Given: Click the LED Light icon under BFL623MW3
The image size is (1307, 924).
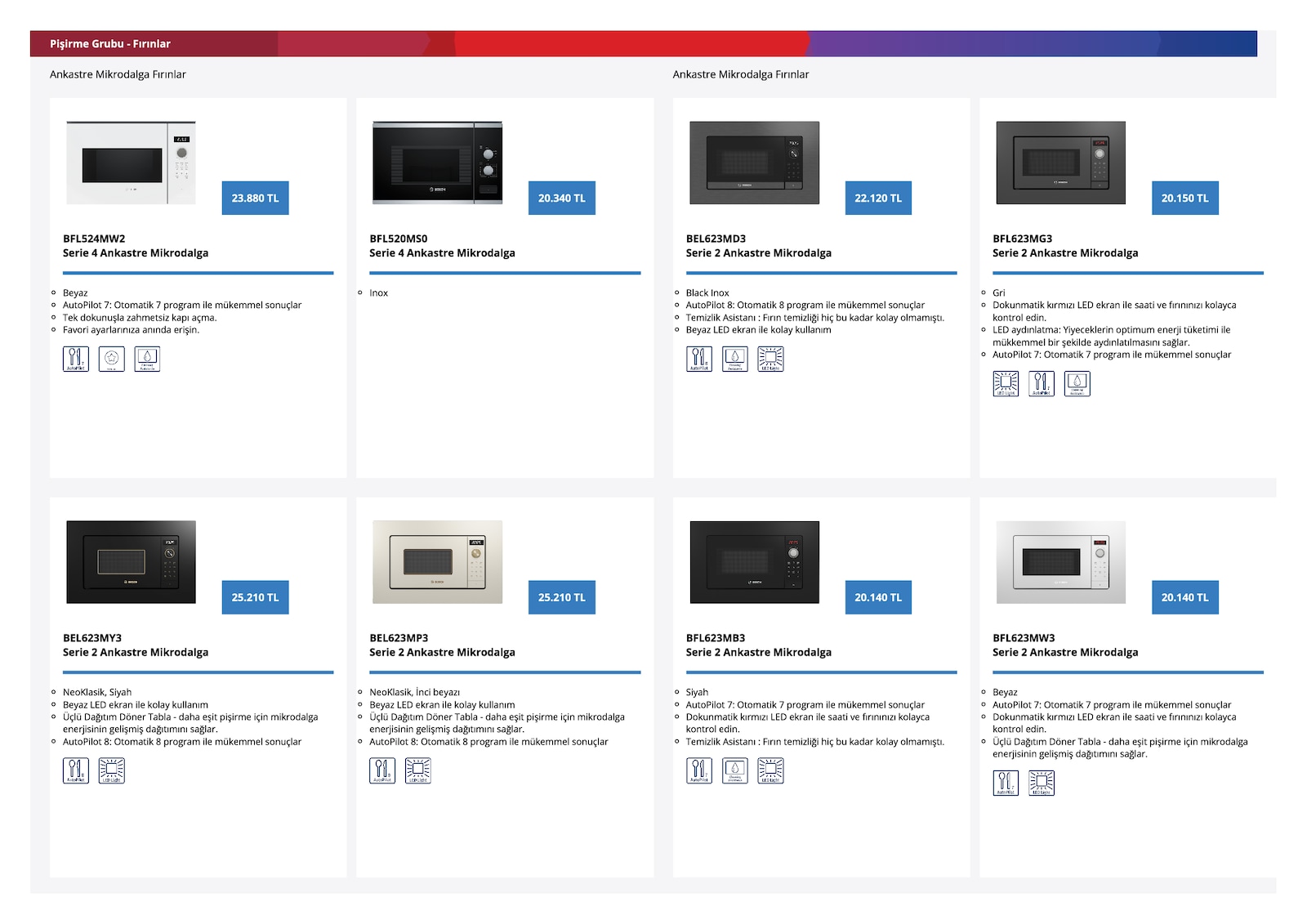Looking at the screenshot, I should (1042, 783).
